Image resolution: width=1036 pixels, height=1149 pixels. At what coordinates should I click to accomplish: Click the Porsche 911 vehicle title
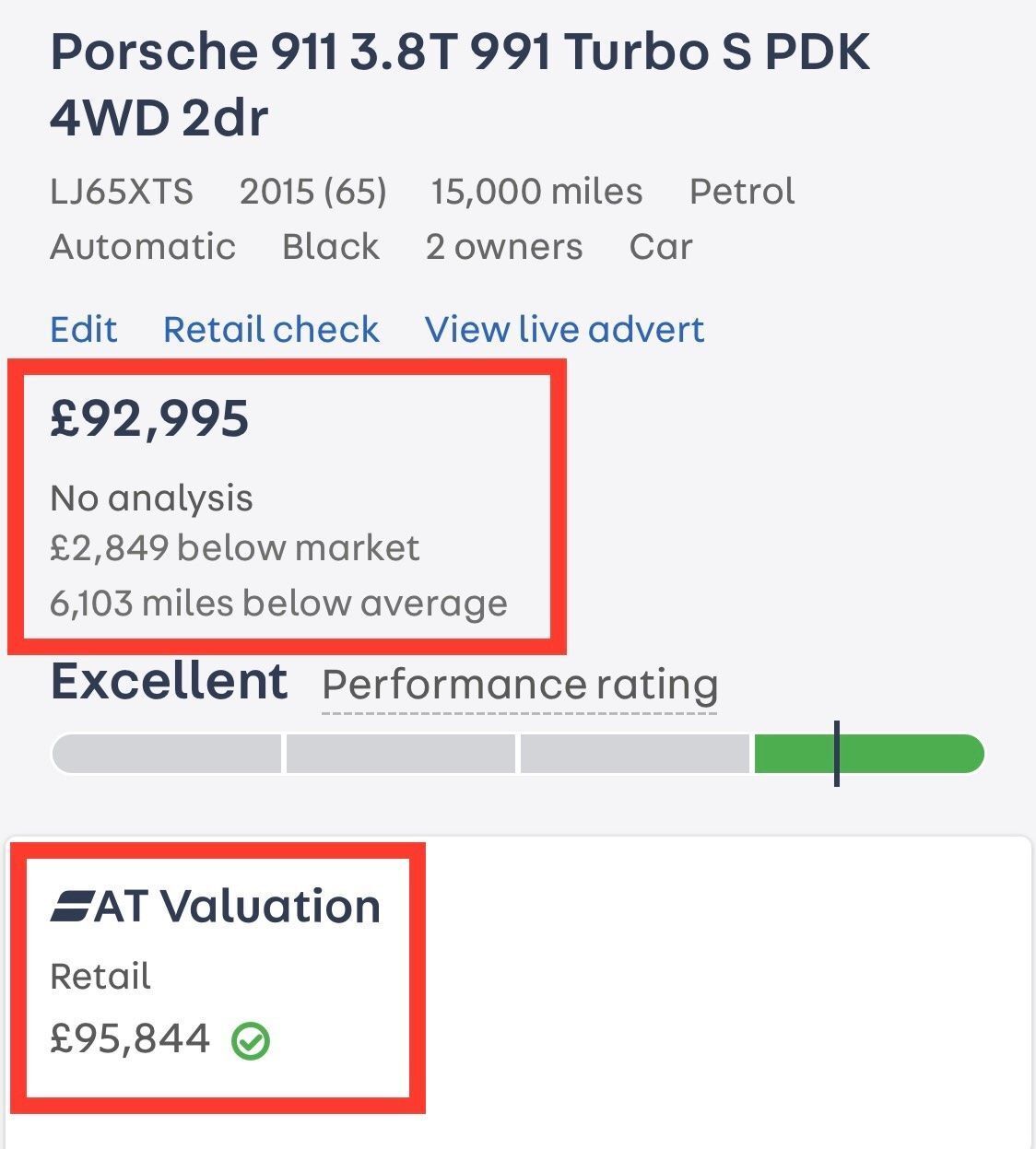point(460,84)
